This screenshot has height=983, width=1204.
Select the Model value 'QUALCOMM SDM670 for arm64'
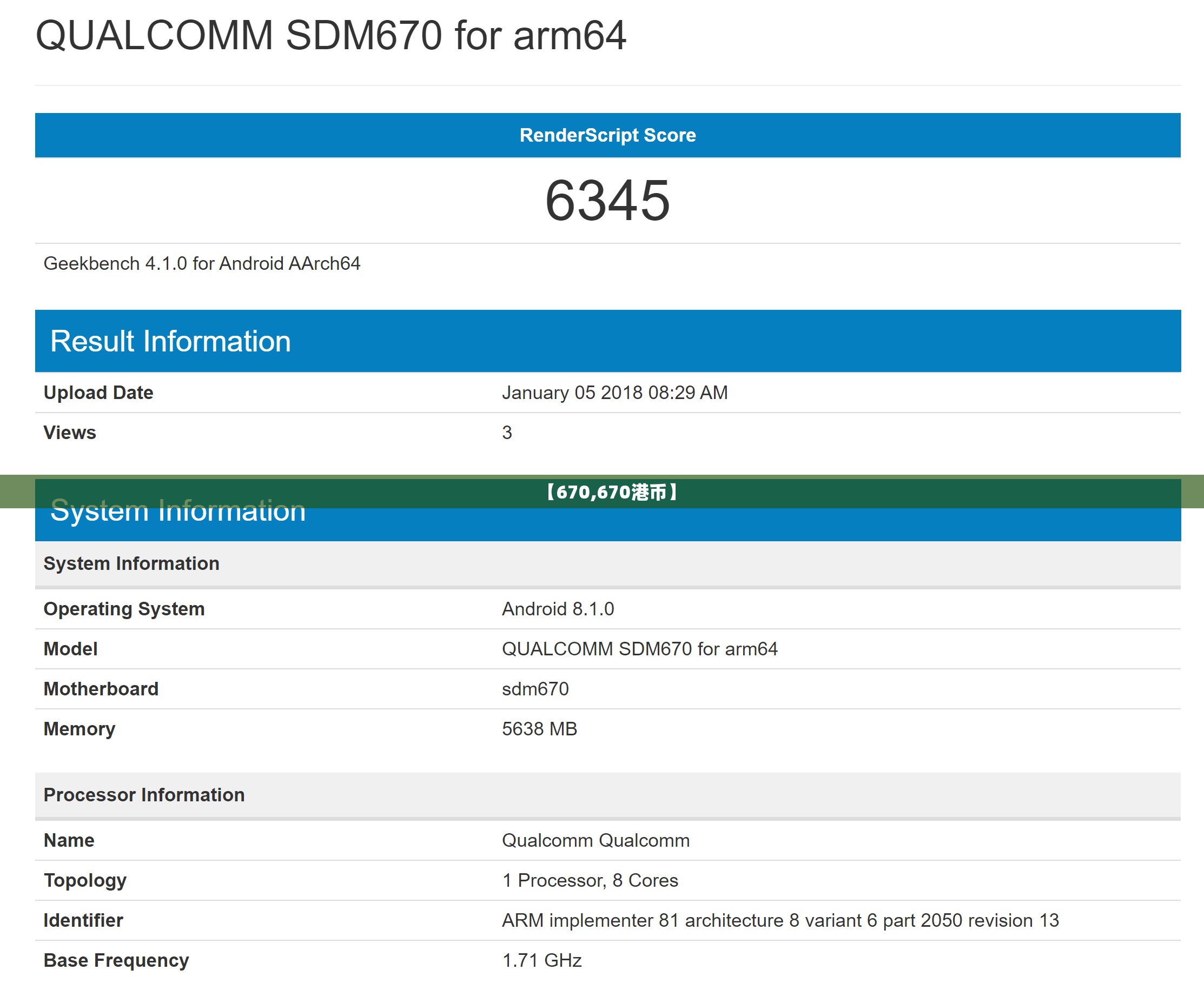point(640,649)
